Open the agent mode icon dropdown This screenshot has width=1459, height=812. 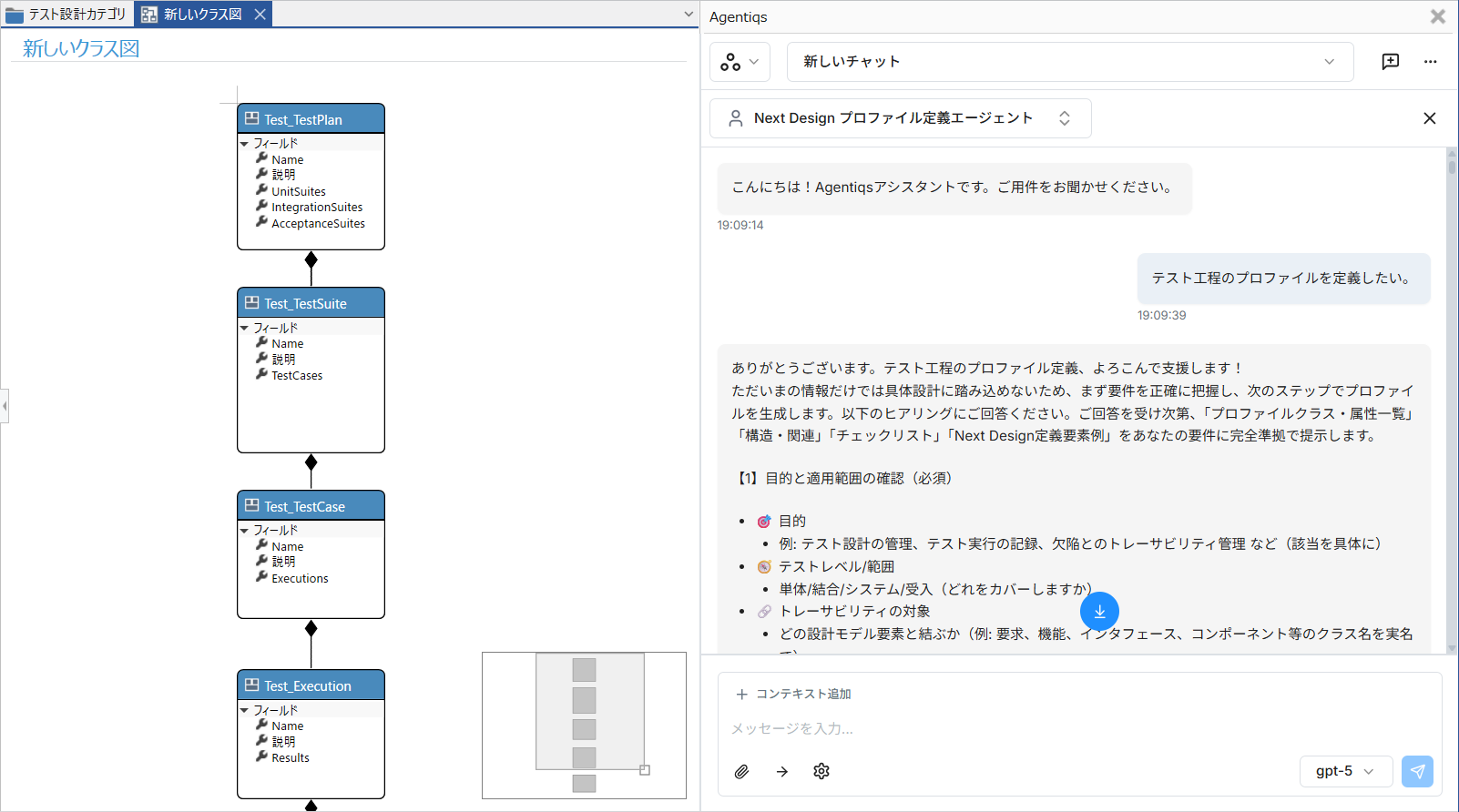(x=740, y=62)
